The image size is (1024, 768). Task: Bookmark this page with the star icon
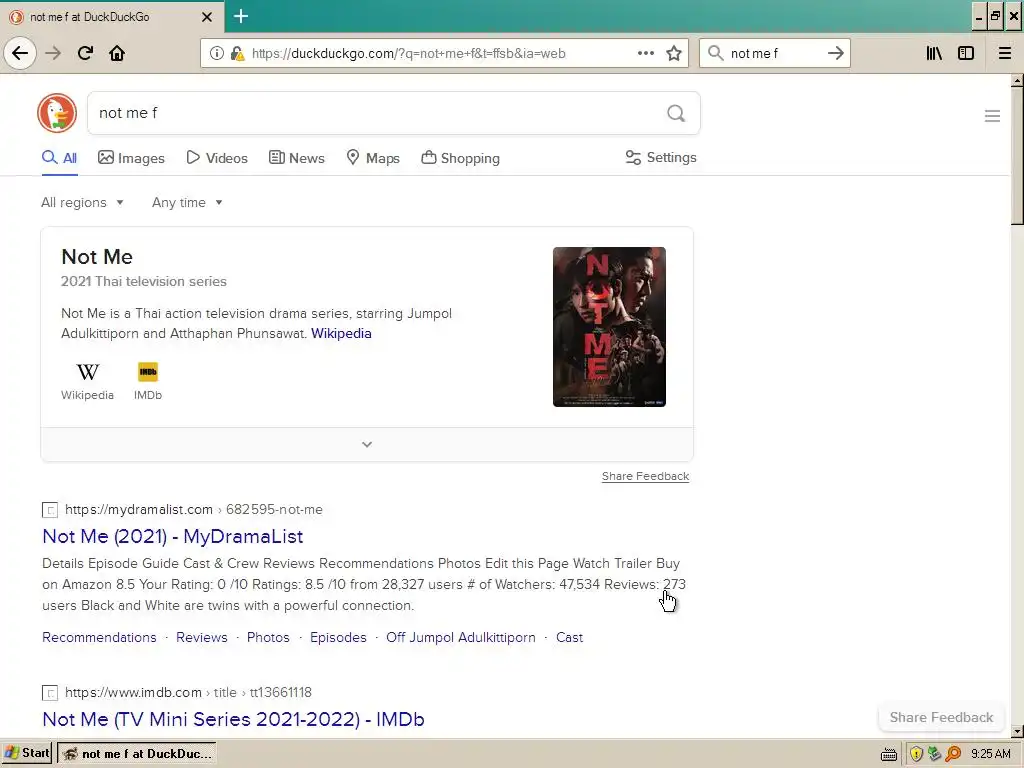pyautogui.click(x=674, y=54)
